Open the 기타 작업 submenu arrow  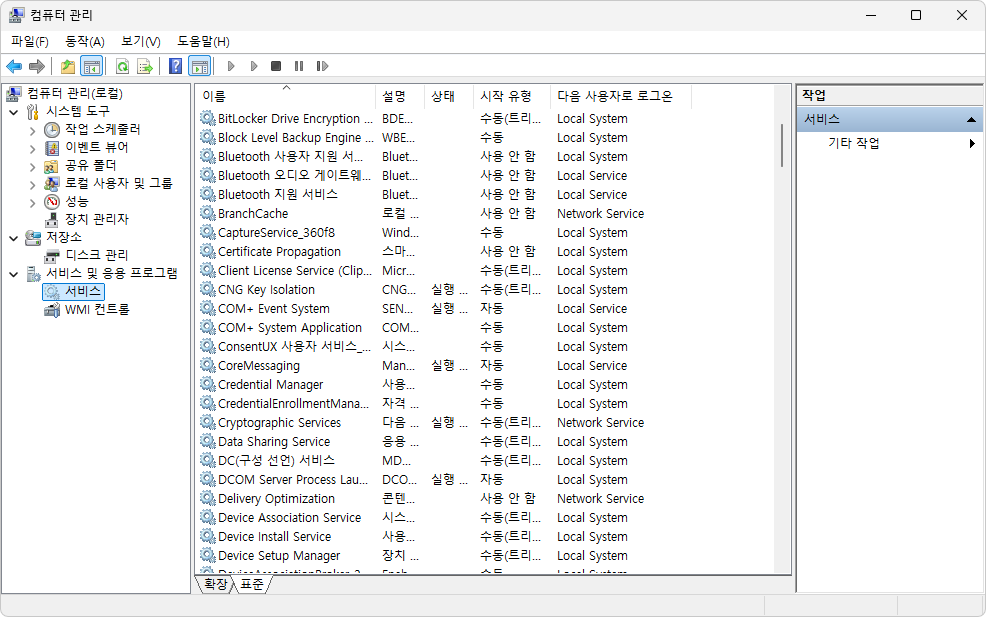pyautogui.click(x=972, y=143)
